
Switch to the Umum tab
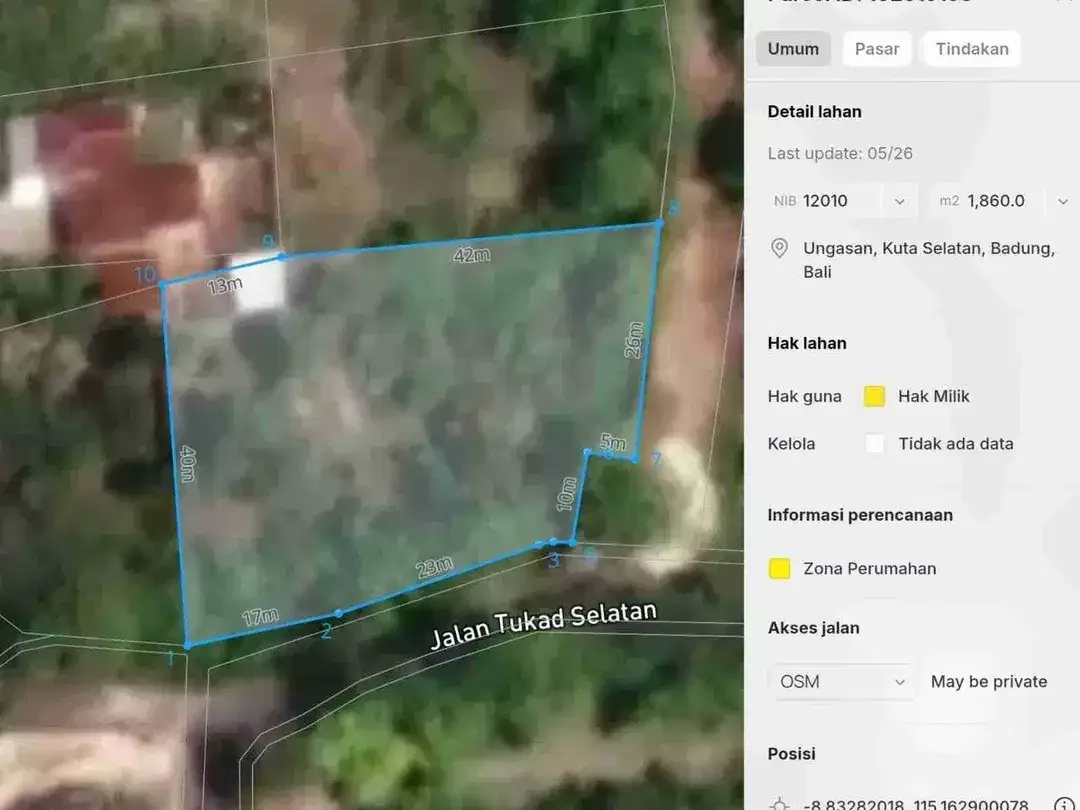[793, 49]
